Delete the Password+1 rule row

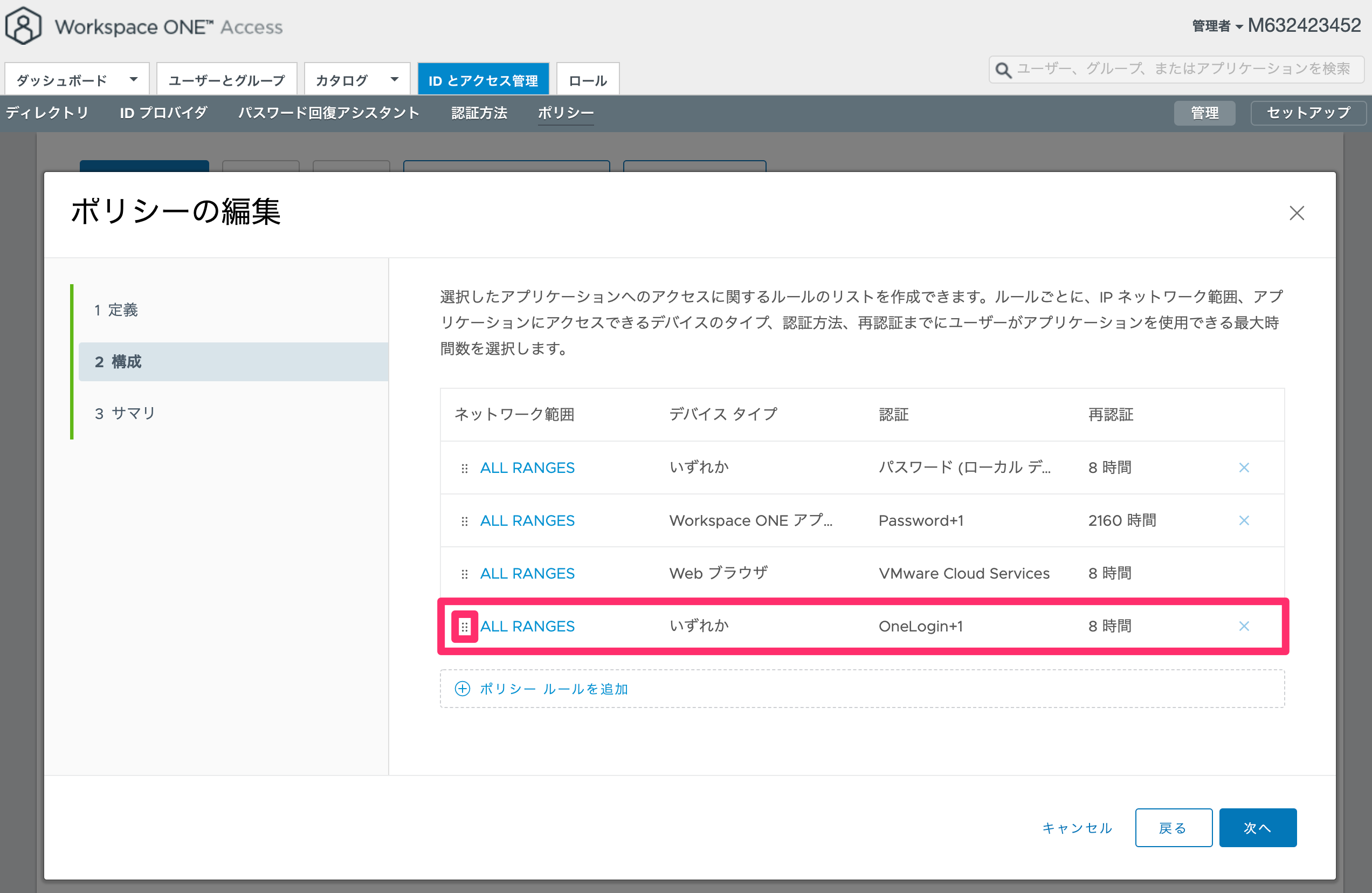(1244, 520)
